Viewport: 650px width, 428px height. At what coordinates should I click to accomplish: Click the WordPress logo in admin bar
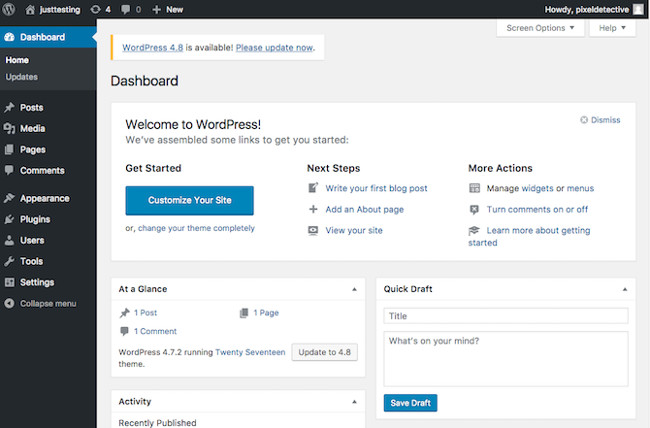[9, 9]
